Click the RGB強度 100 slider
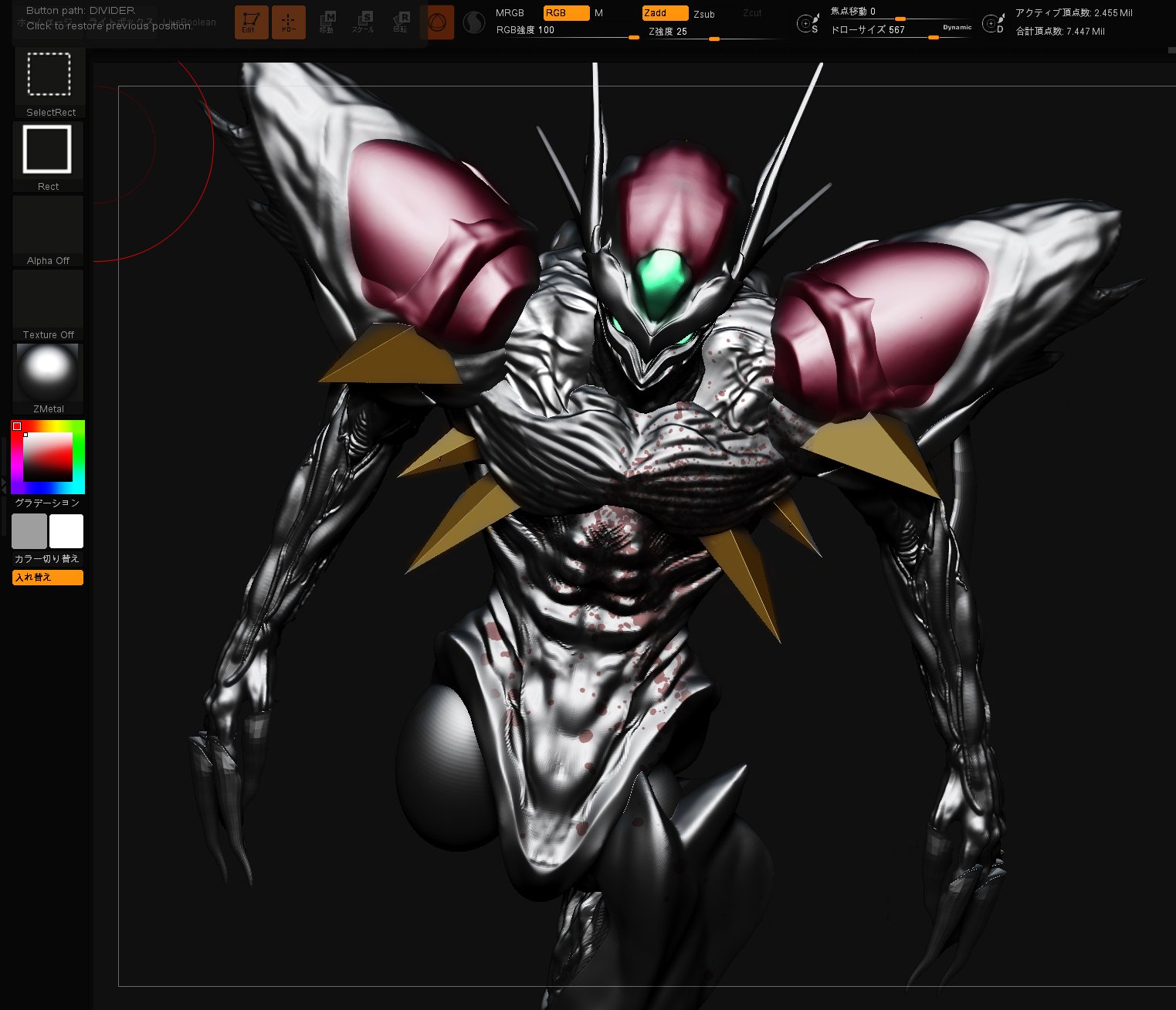Image resolution: width=1176 pixels, height=1010 pixels. pos(568,31)
